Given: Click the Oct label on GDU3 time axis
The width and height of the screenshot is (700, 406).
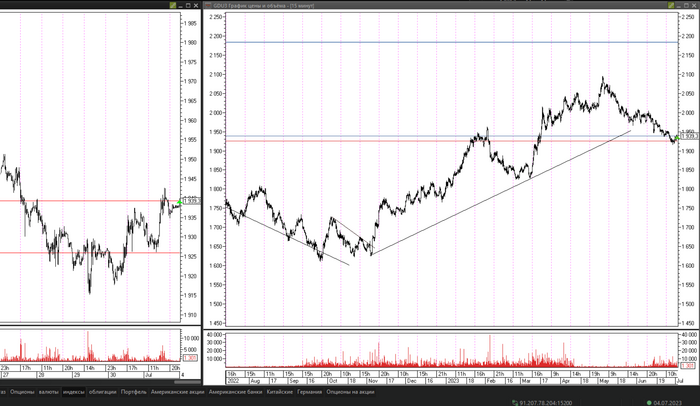Looking at the screenshot, I should click(333, 381).
